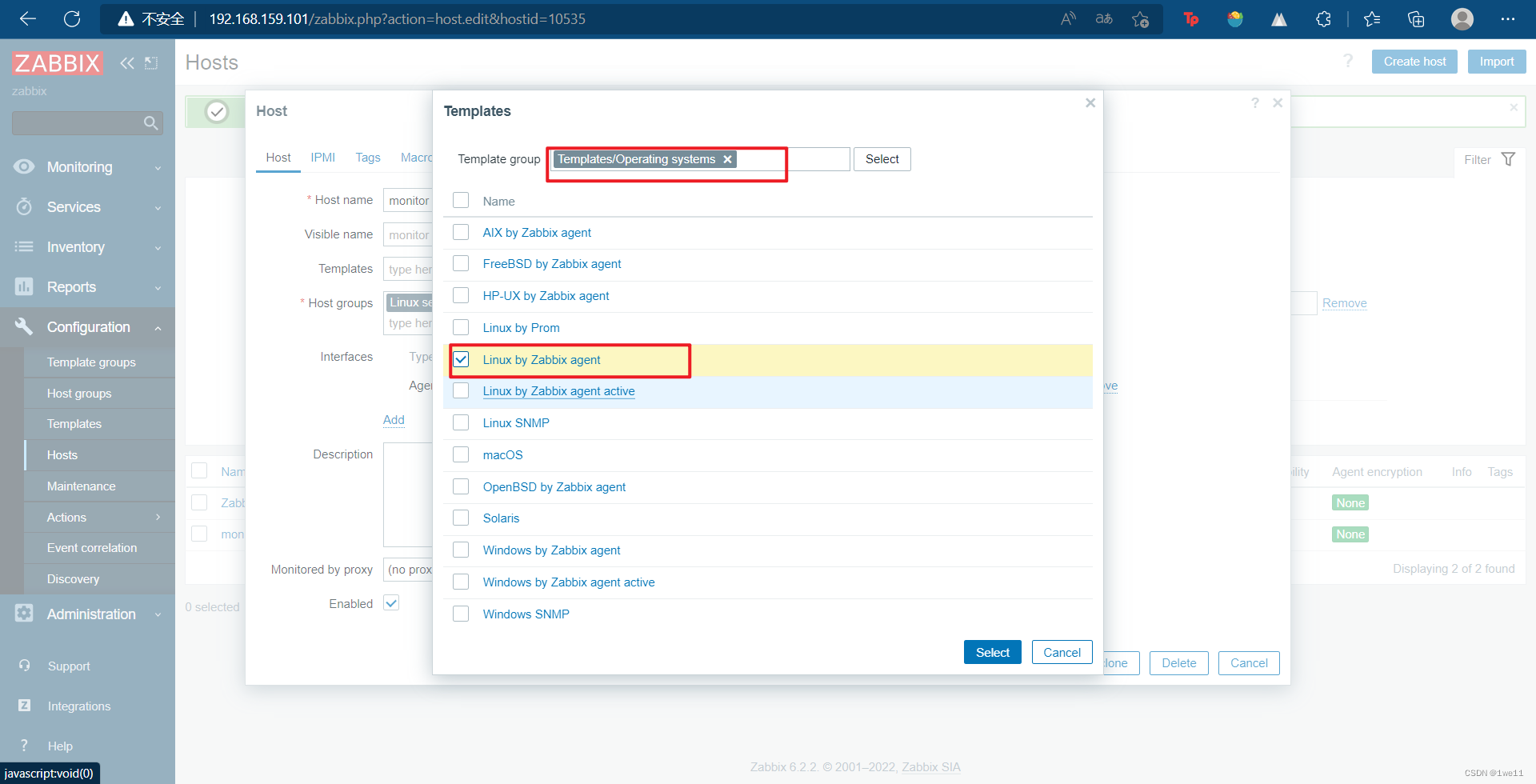This screenshot has height=784, width=1536.
Task: Click the red TP extension icon
Action: (1191, 19)
